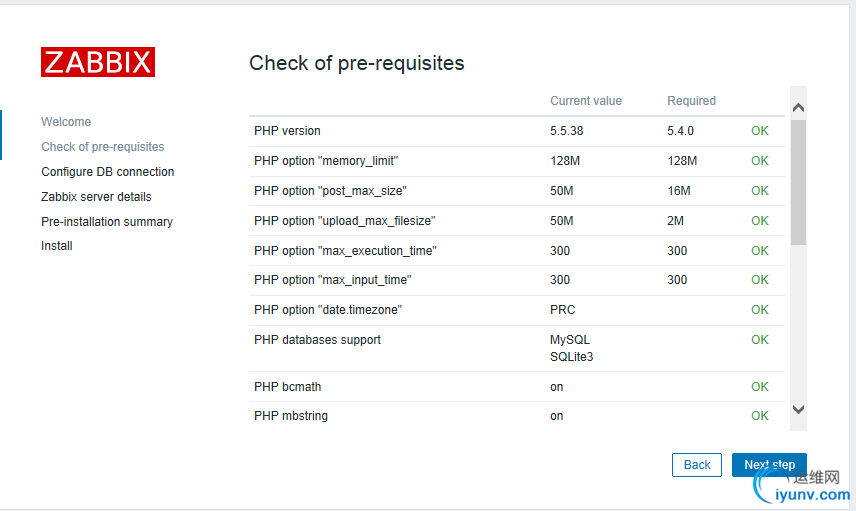This screenshot has width=856, height=511.
Task: Open Configure DB connection step
Action: pos(108,172)
